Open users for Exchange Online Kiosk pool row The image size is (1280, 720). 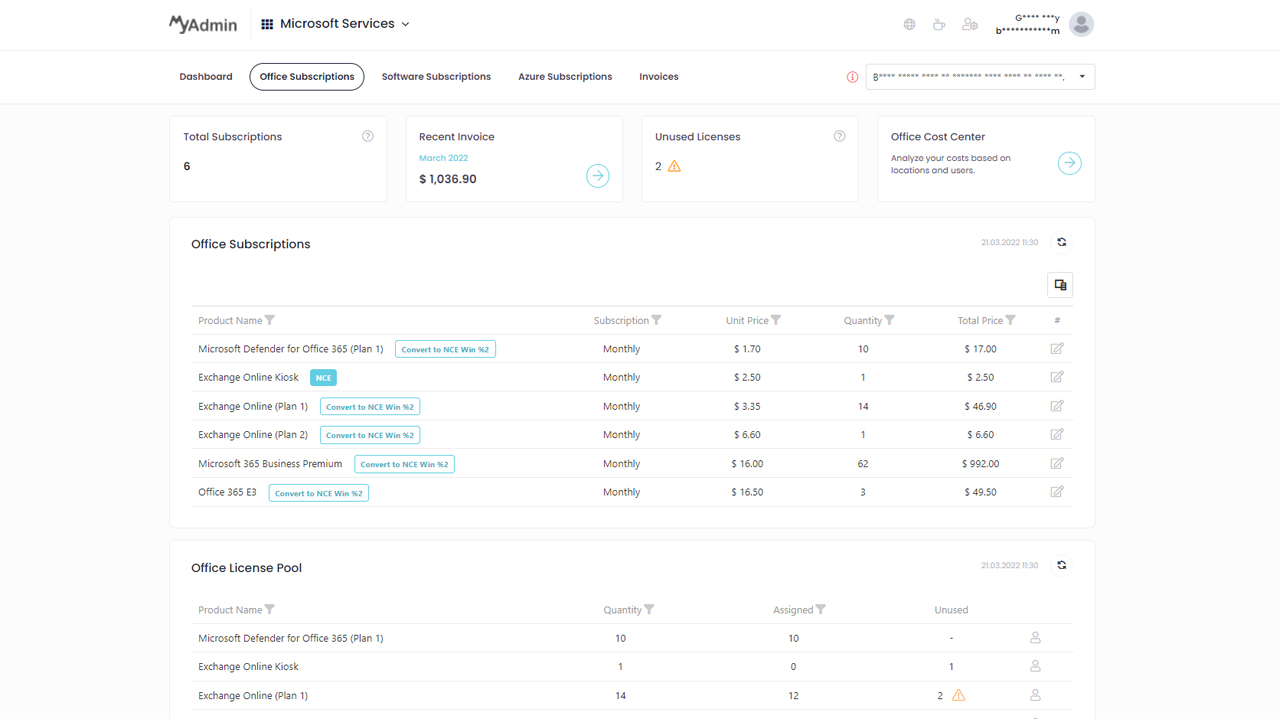(1035, 666)
